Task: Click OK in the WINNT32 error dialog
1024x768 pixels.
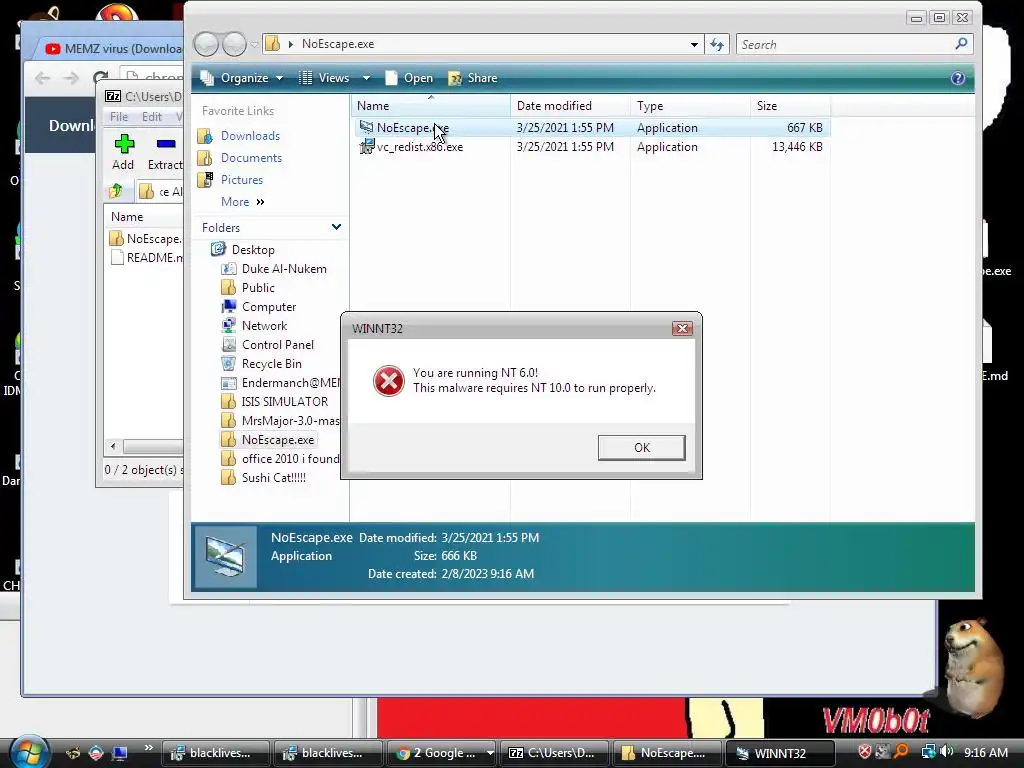Action: tap(641, 447)
